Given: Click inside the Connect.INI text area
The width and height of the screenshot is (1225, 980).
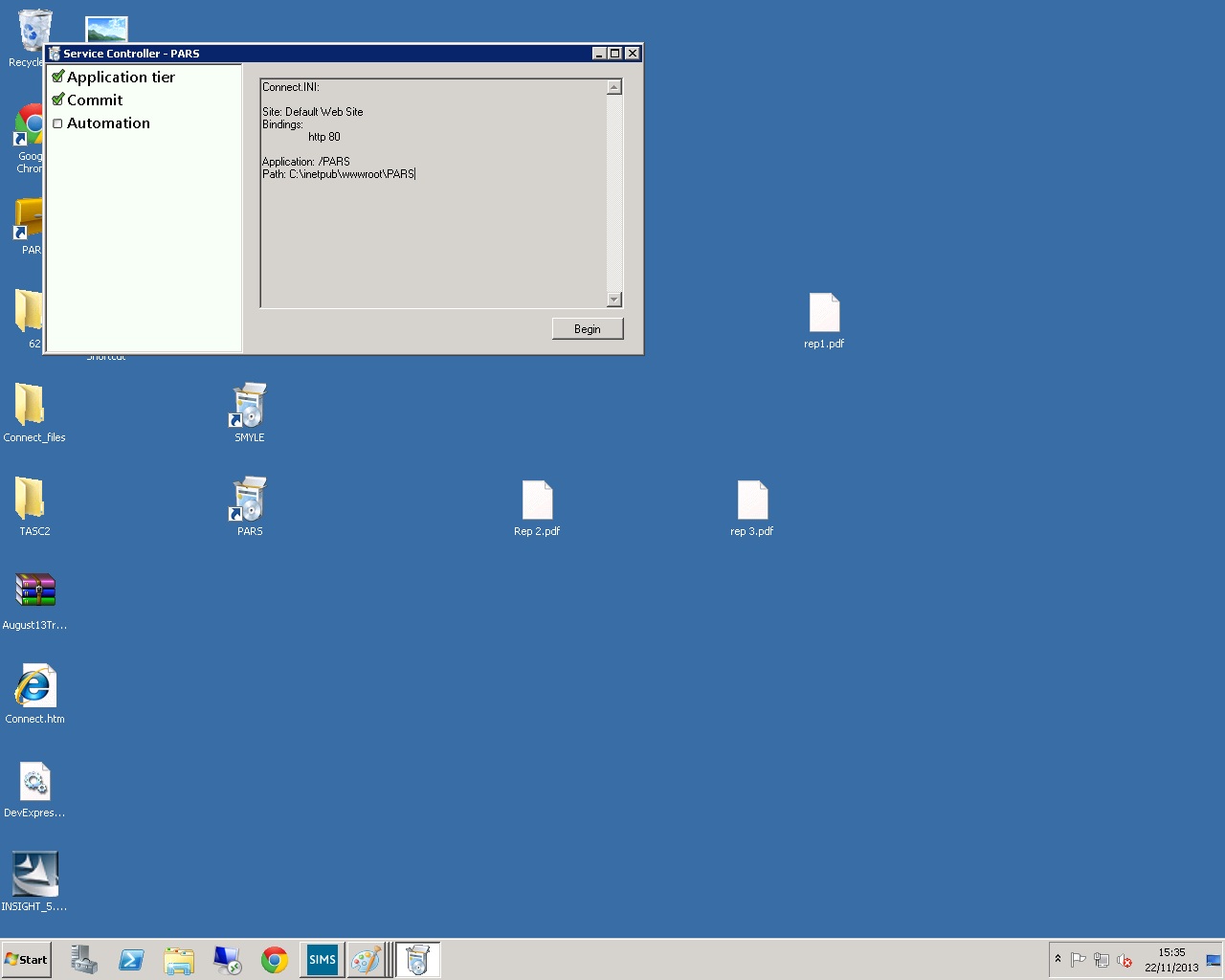Looking at the screenshot, I should click(434, 193).
